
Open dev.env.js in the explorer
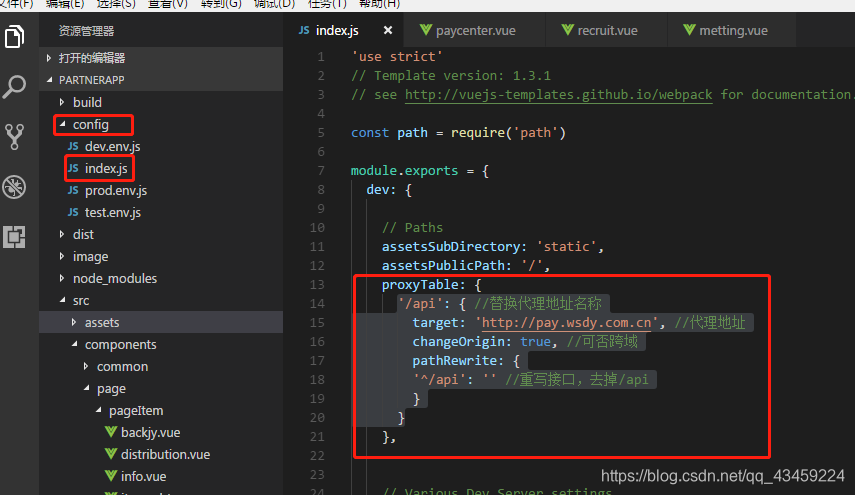click(161, 146)
